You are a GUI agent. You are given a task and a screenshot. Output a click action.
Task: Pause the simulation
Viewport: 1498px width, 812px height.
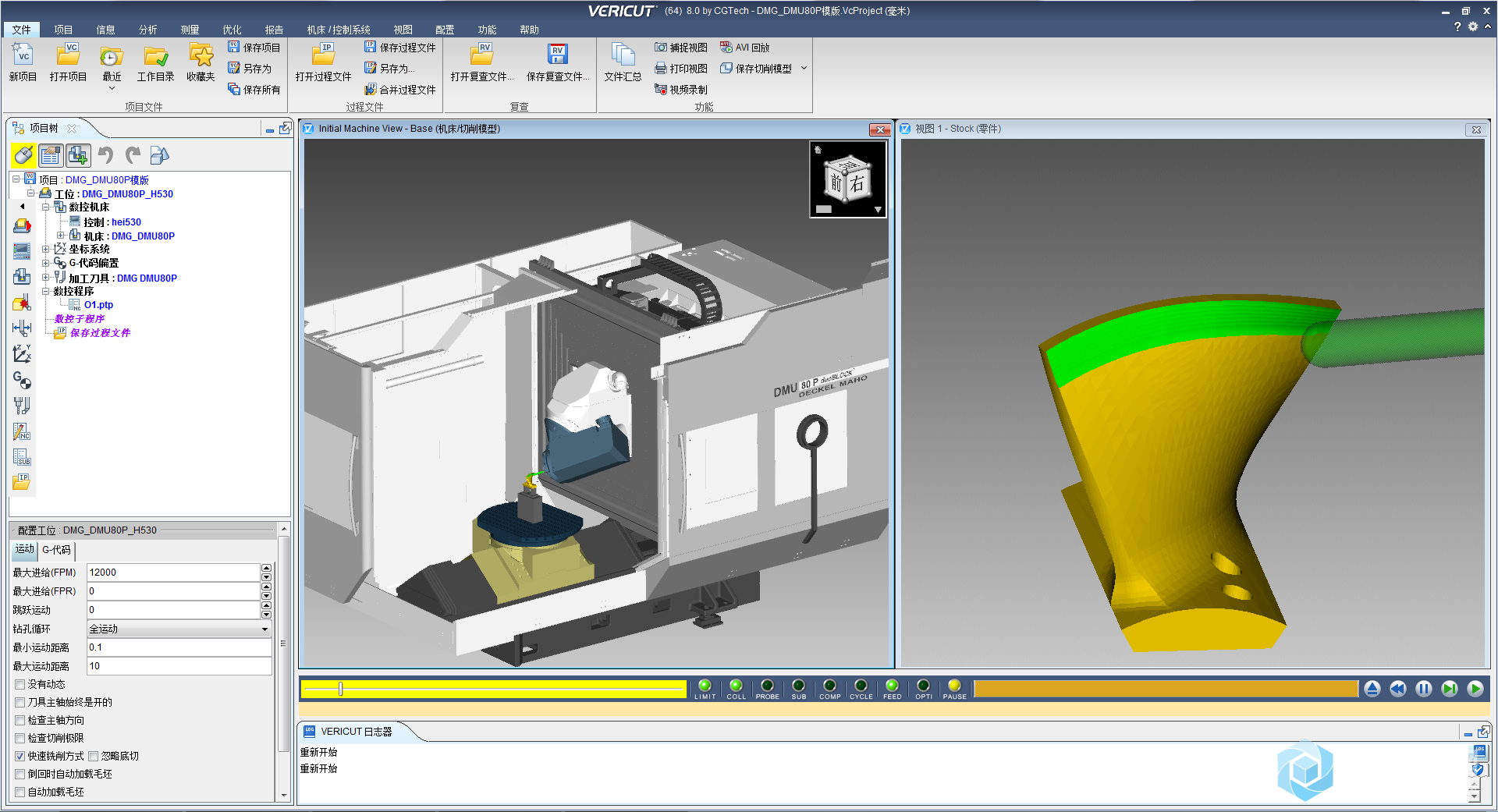pos(1424,689)
